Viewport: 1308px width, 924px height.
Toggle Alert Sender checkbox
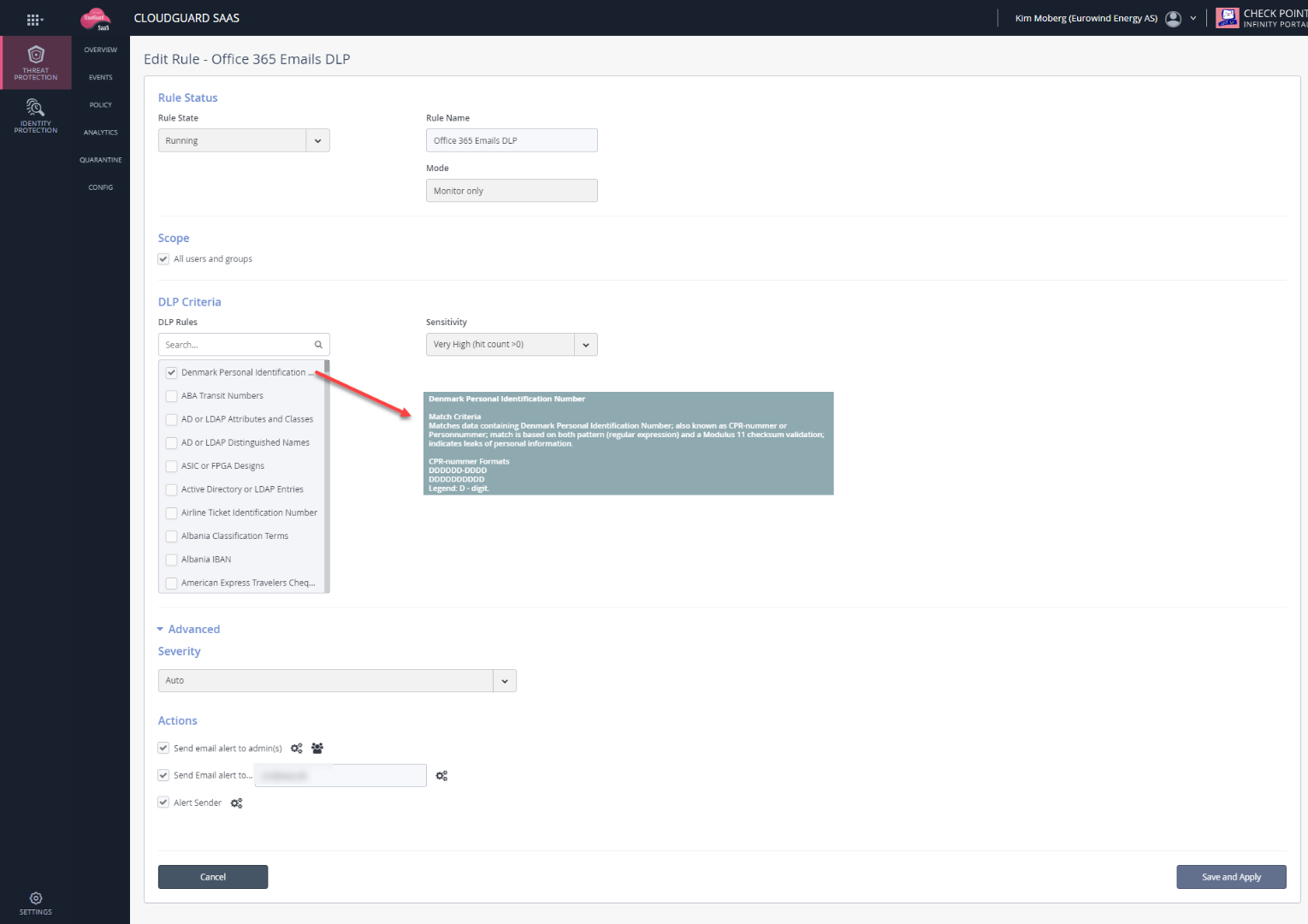tap(163, 803)
